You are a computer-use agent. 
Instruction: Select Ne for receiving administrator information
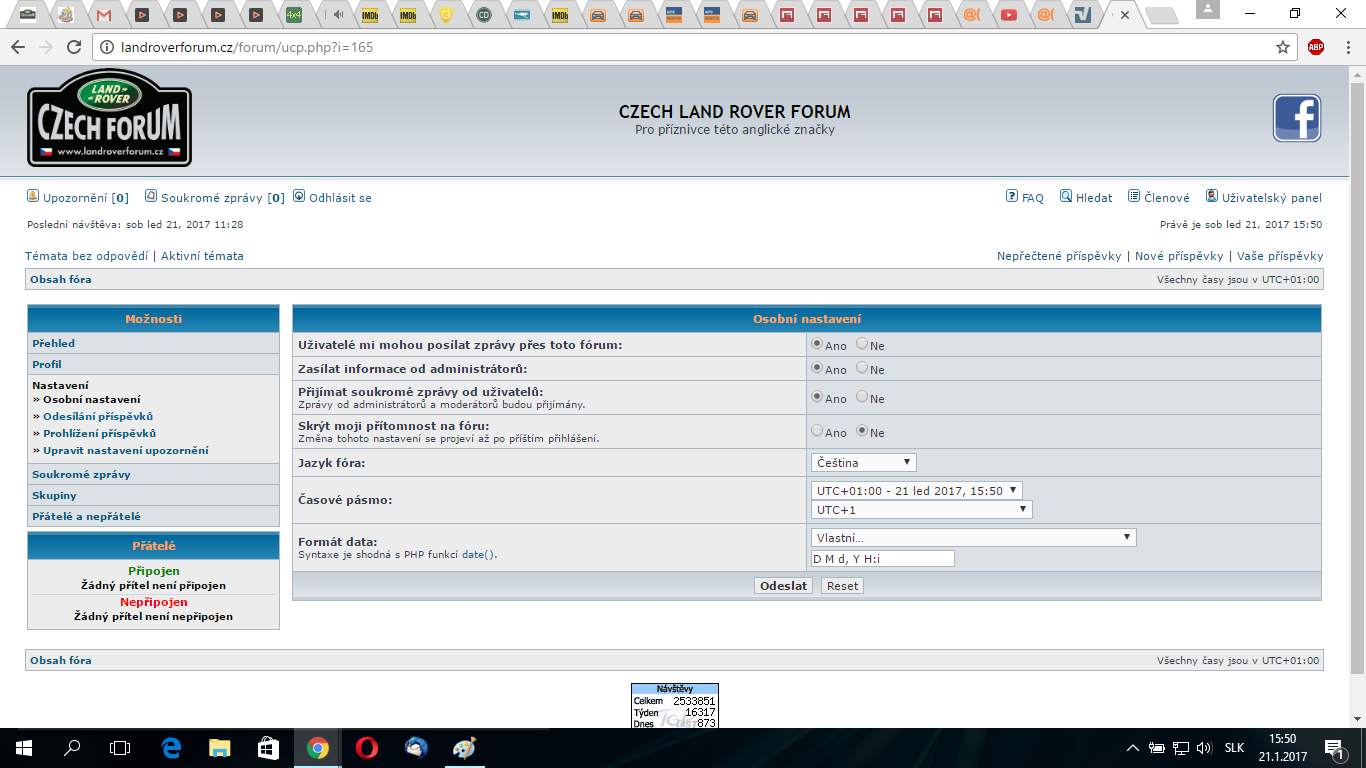(x=862, y=368)
